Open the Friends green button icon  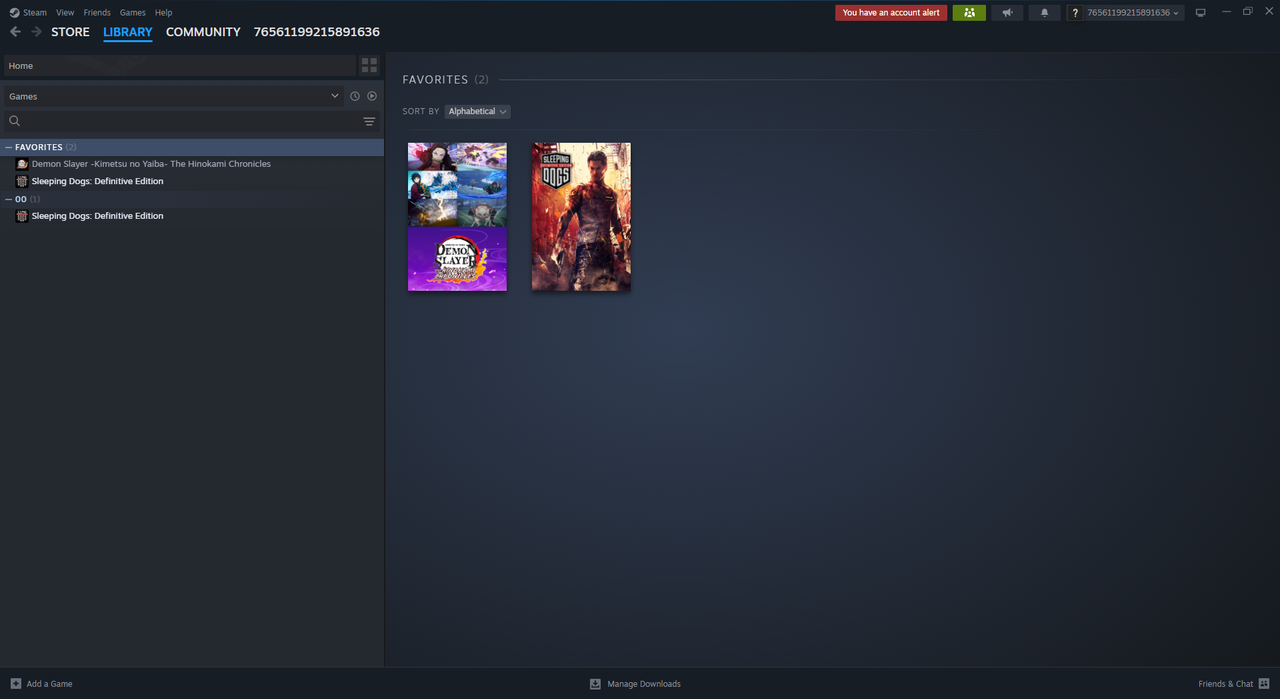coord(969,13)
